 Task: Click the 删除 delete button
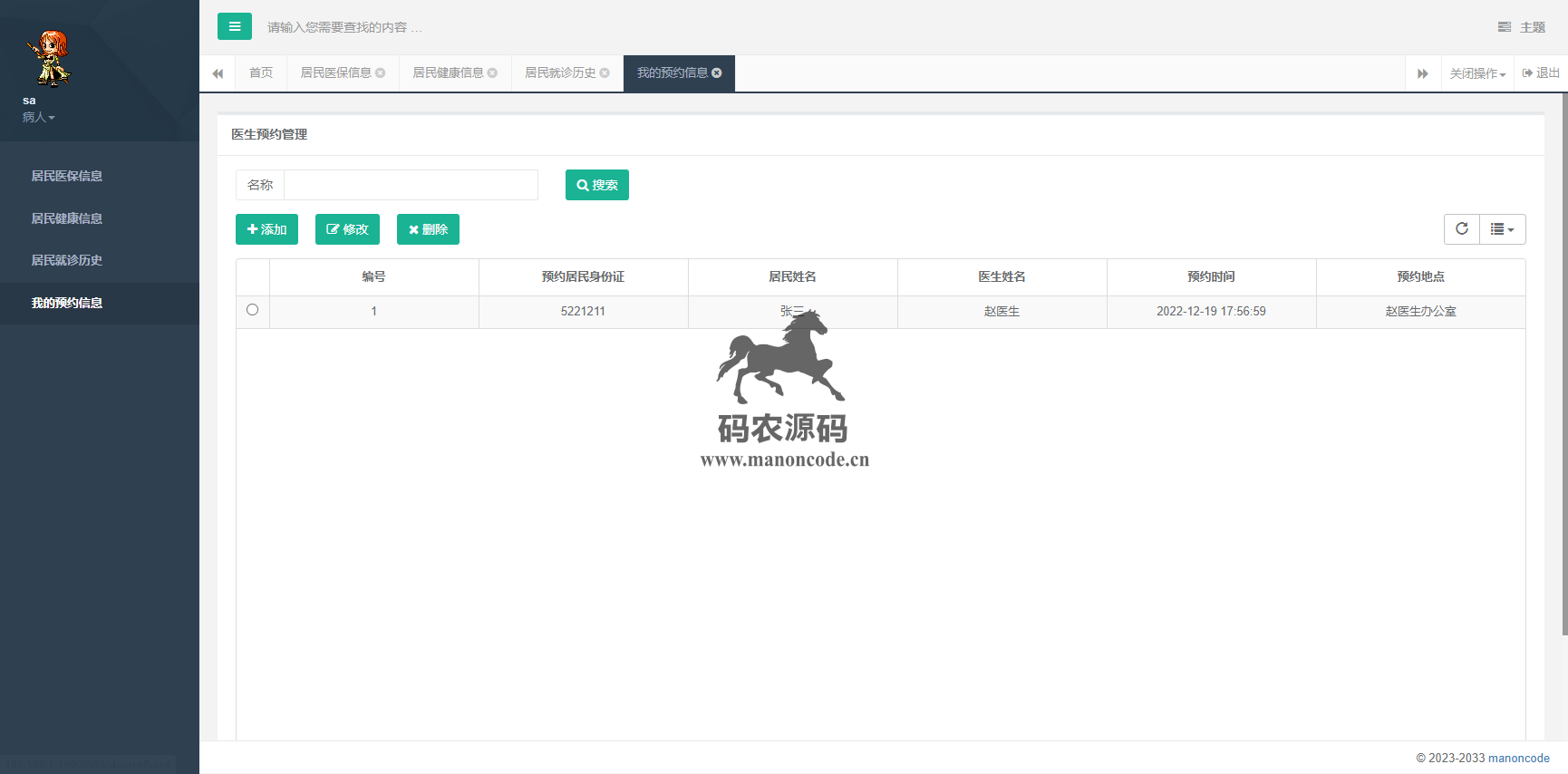tap(428, 229)
